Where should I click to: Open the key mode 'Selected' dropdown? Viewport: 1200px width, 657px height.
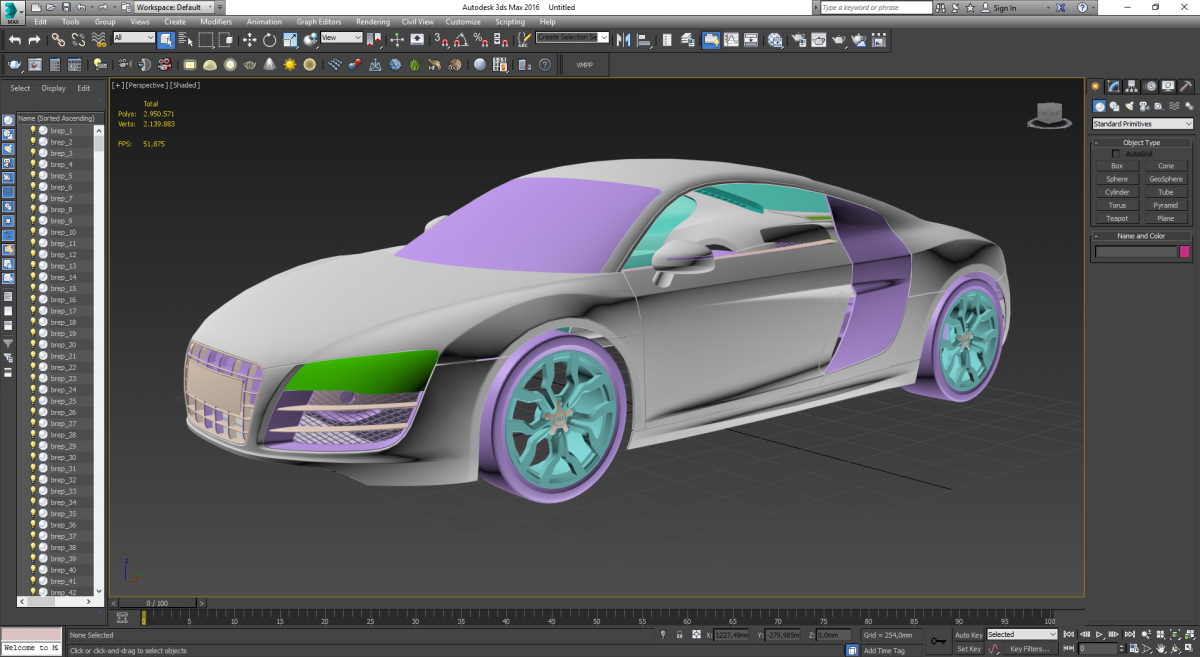click(1022, 635)
